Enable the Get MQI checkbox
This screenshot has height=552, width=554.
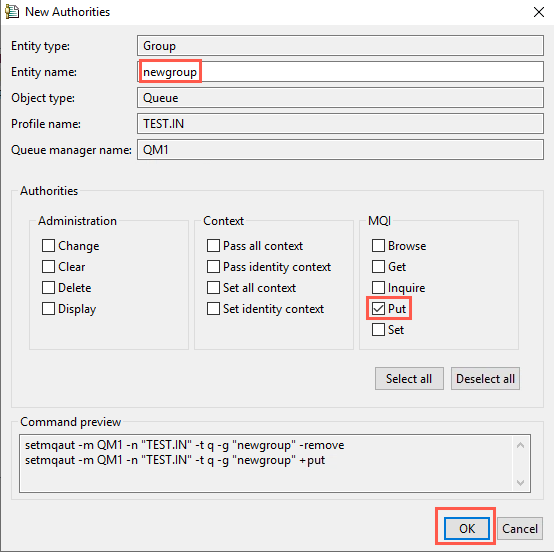click(378, 267)
